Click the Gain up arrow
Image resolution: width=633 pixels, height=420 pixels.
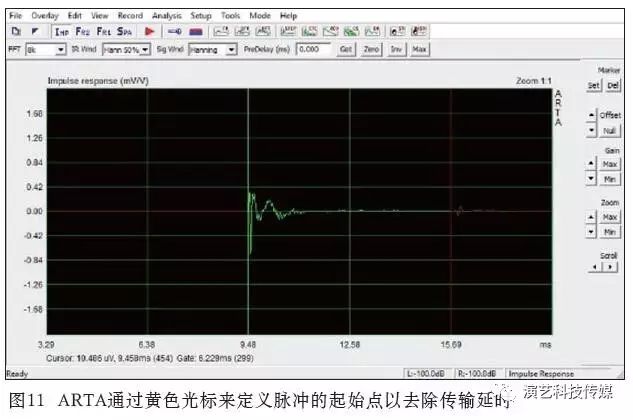coord(591,163)
